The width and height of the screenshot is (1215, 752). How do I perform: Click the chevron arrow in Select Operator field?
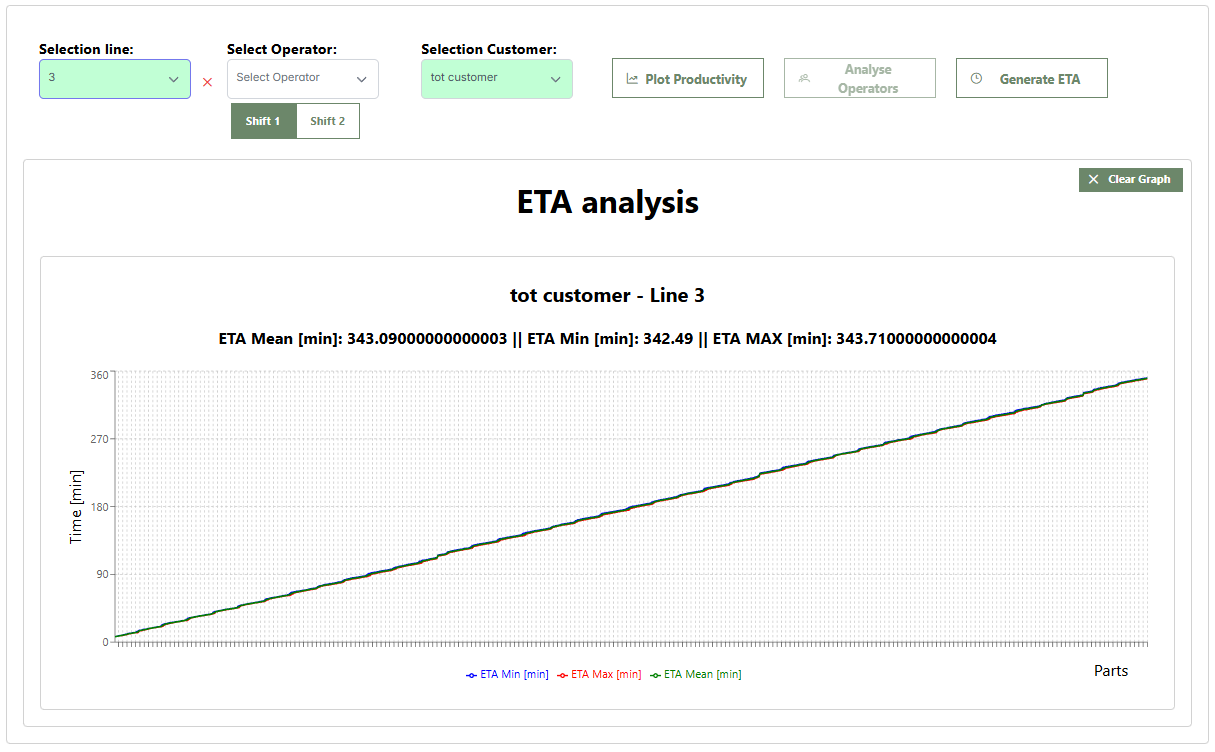click(361, 79)
